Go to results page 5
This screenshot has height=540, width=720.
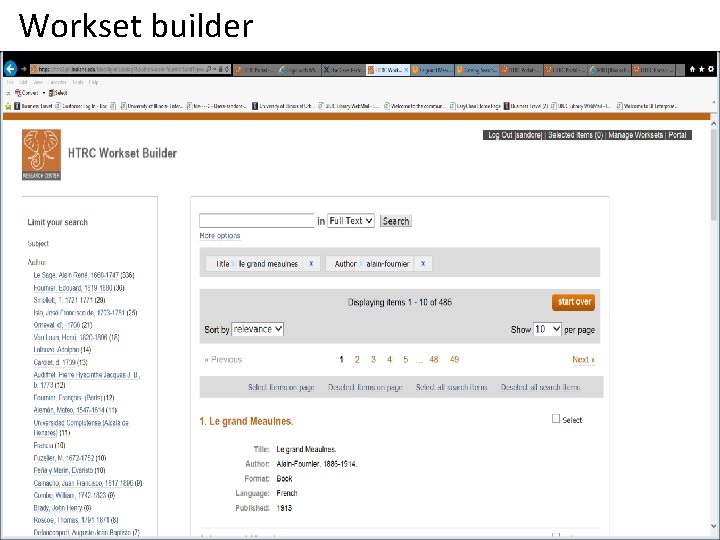[405, 360]
